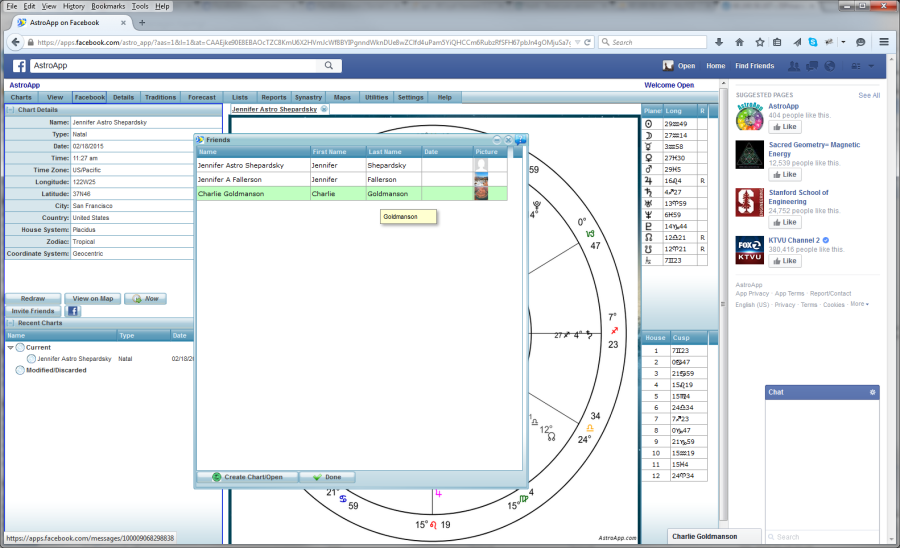Open Firefox downloads arrow icon
This screenshot has height=548, width=900.
[x=720, y=42]
